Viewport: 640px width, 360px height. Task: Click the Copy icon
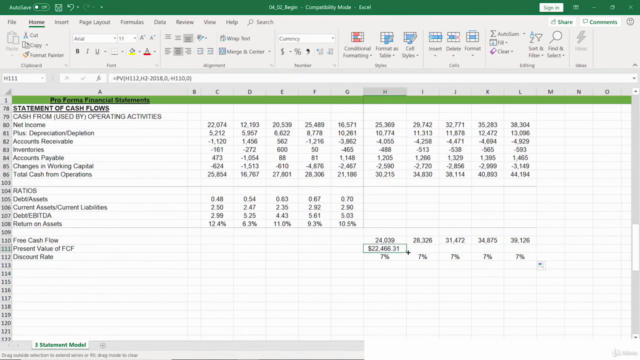coord(26,45)
